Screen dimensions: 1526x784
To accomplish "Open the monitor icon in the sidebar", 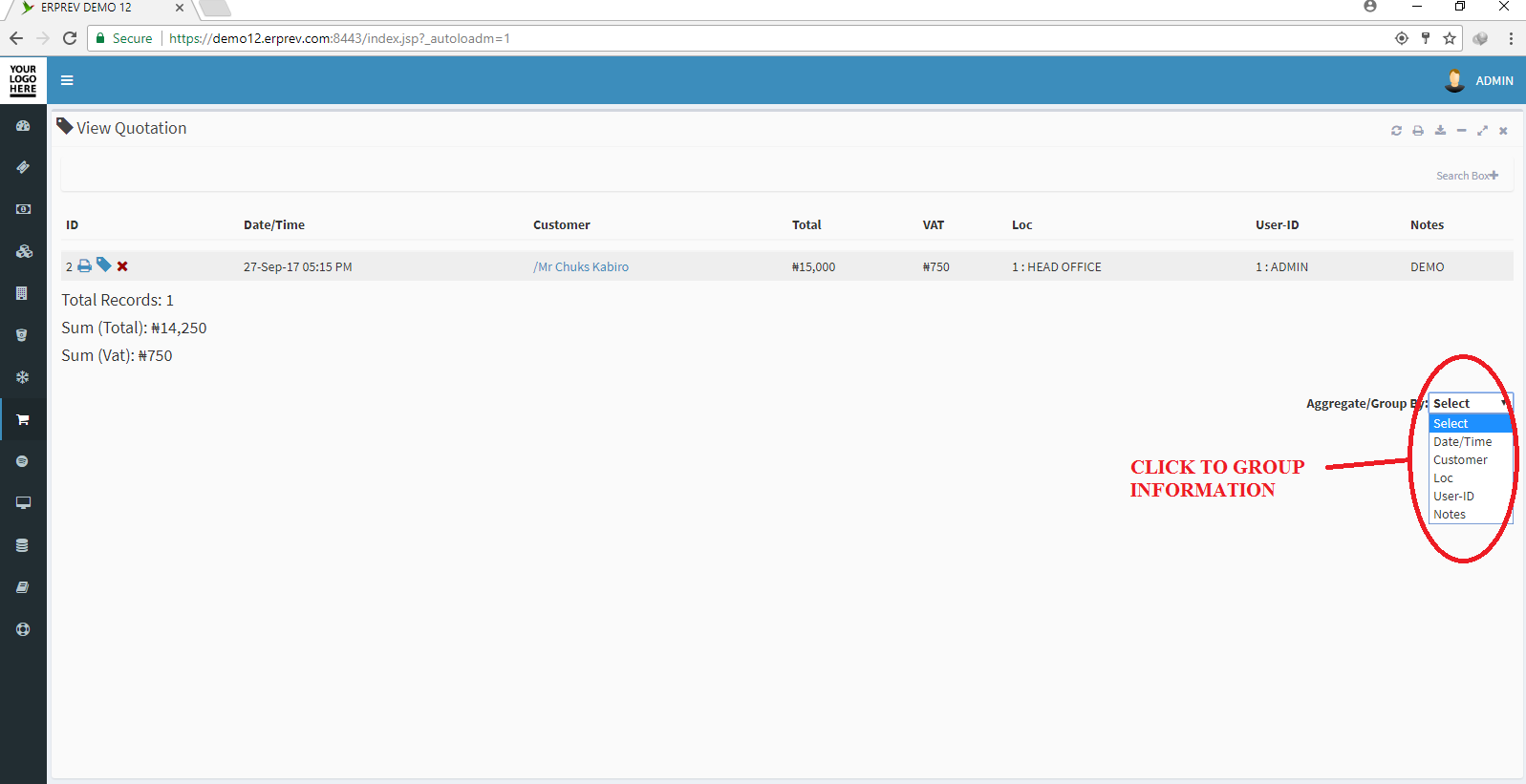I will click(23, 503).
